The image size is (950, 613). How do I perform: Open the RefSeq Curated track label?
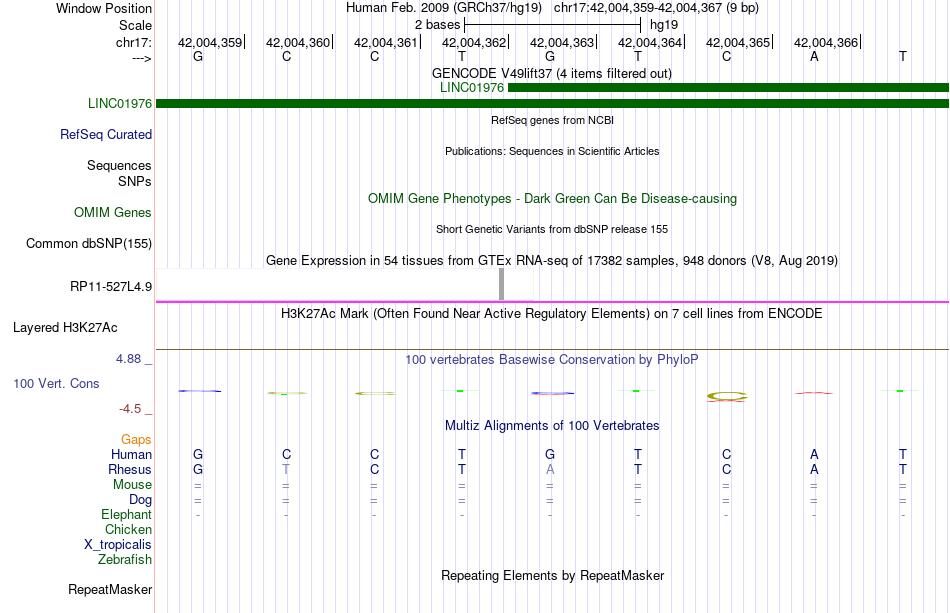[106, 134]
